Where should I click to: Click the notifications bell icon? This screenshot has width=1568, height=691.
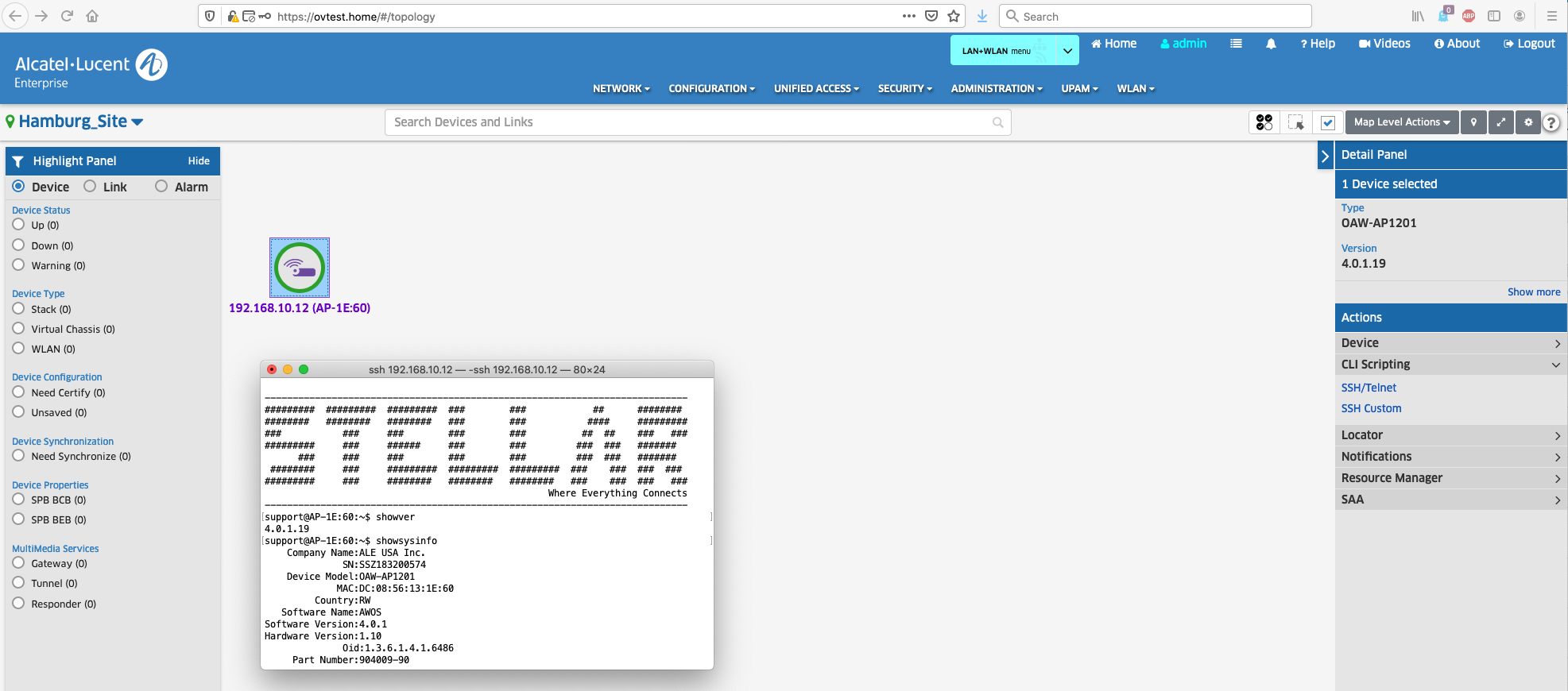point(1271,44)
